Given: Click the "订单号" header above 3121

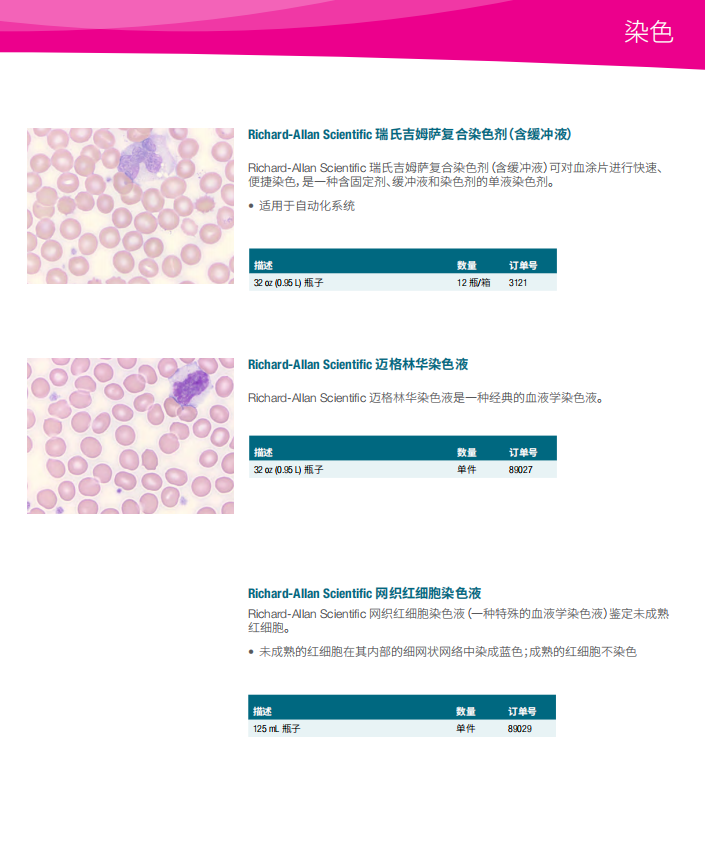Looking at the screenshot, I should pyautogui.click(x=523, y=265).
